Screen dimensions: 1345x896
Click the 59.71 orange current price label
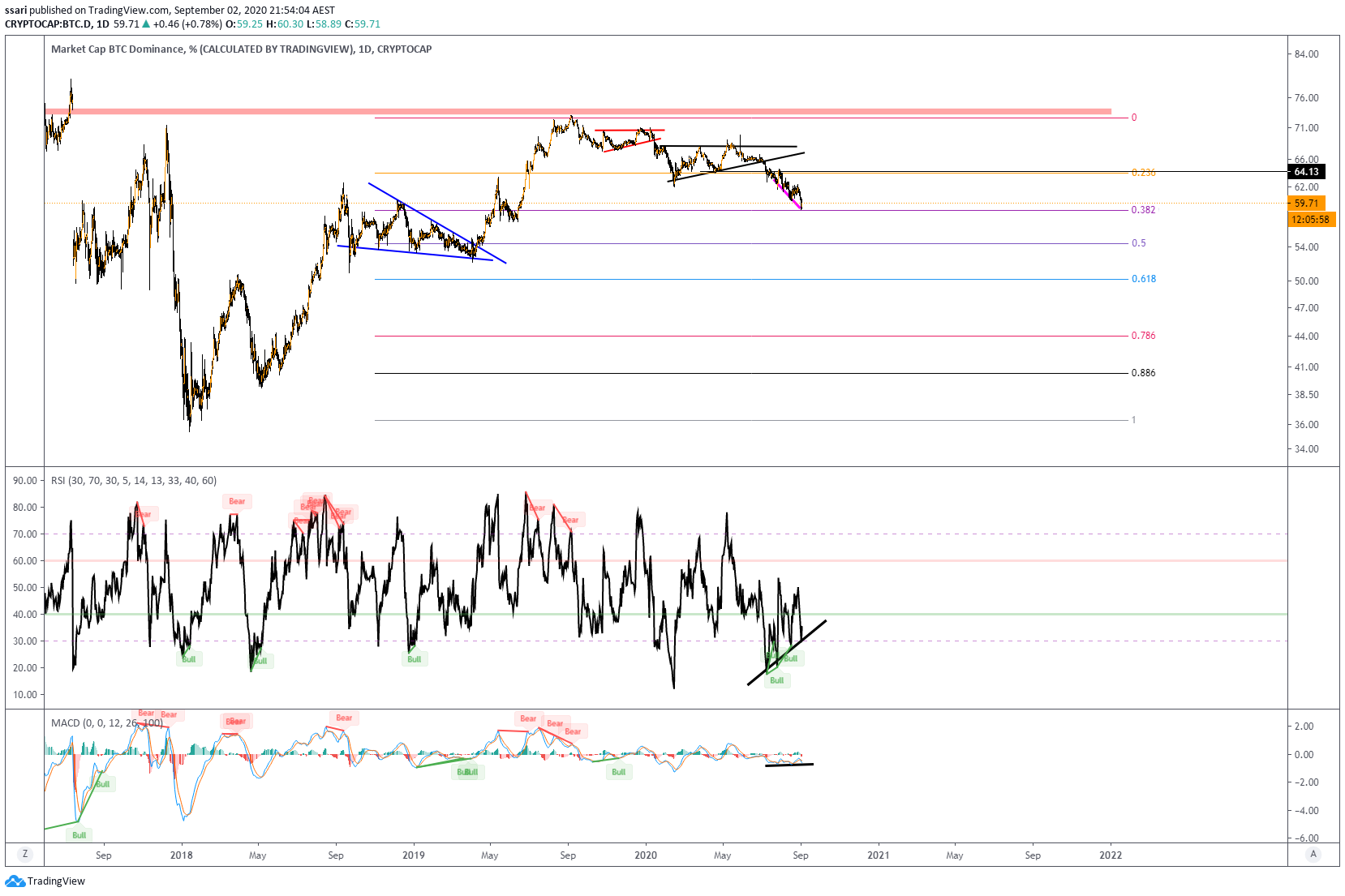[x=1307, y=204]
